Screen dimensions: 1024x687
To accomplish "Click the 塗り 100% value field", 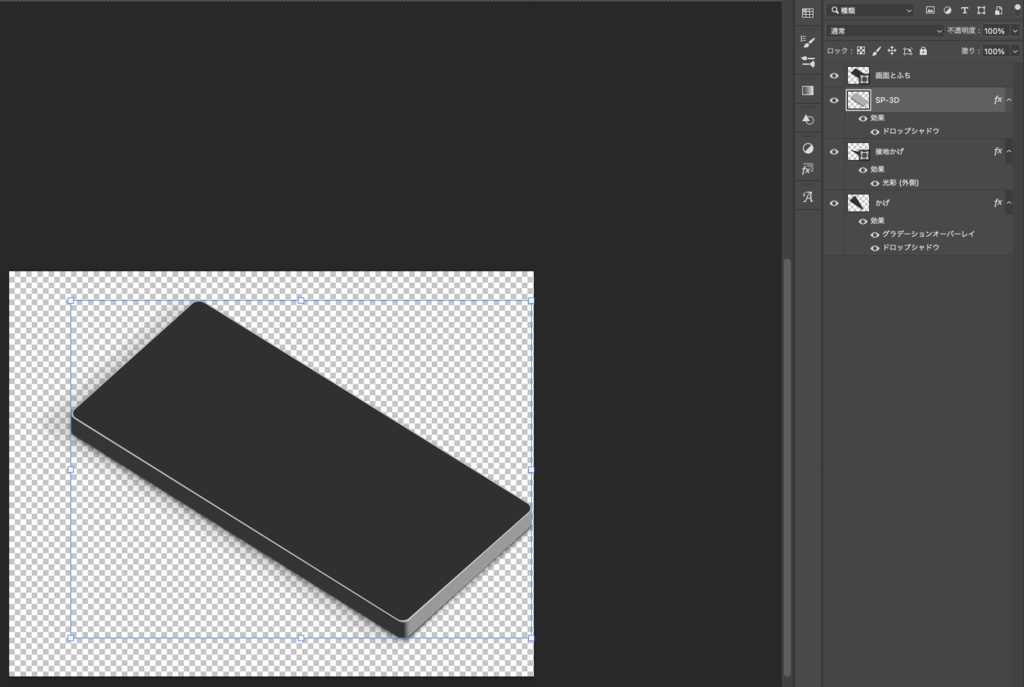I will (995, 51).
